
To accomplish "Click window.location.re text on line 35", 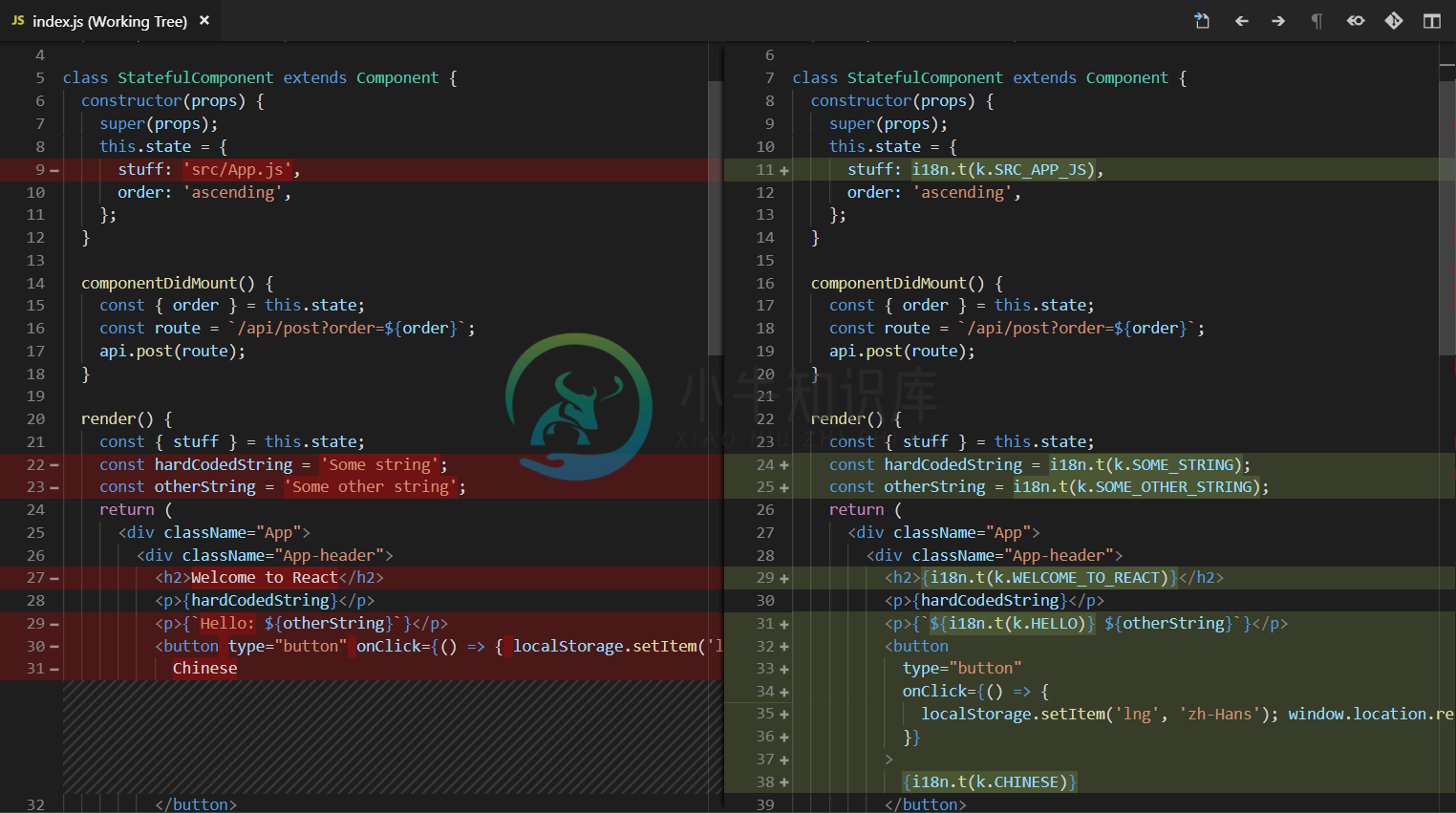I will (1371, 714).
